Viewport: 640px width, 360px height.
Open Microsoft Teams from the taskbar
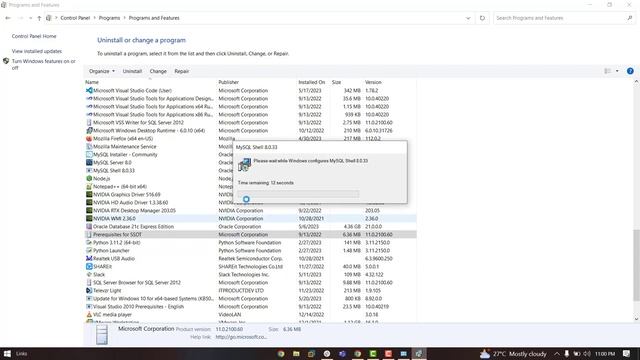point(342,353)
